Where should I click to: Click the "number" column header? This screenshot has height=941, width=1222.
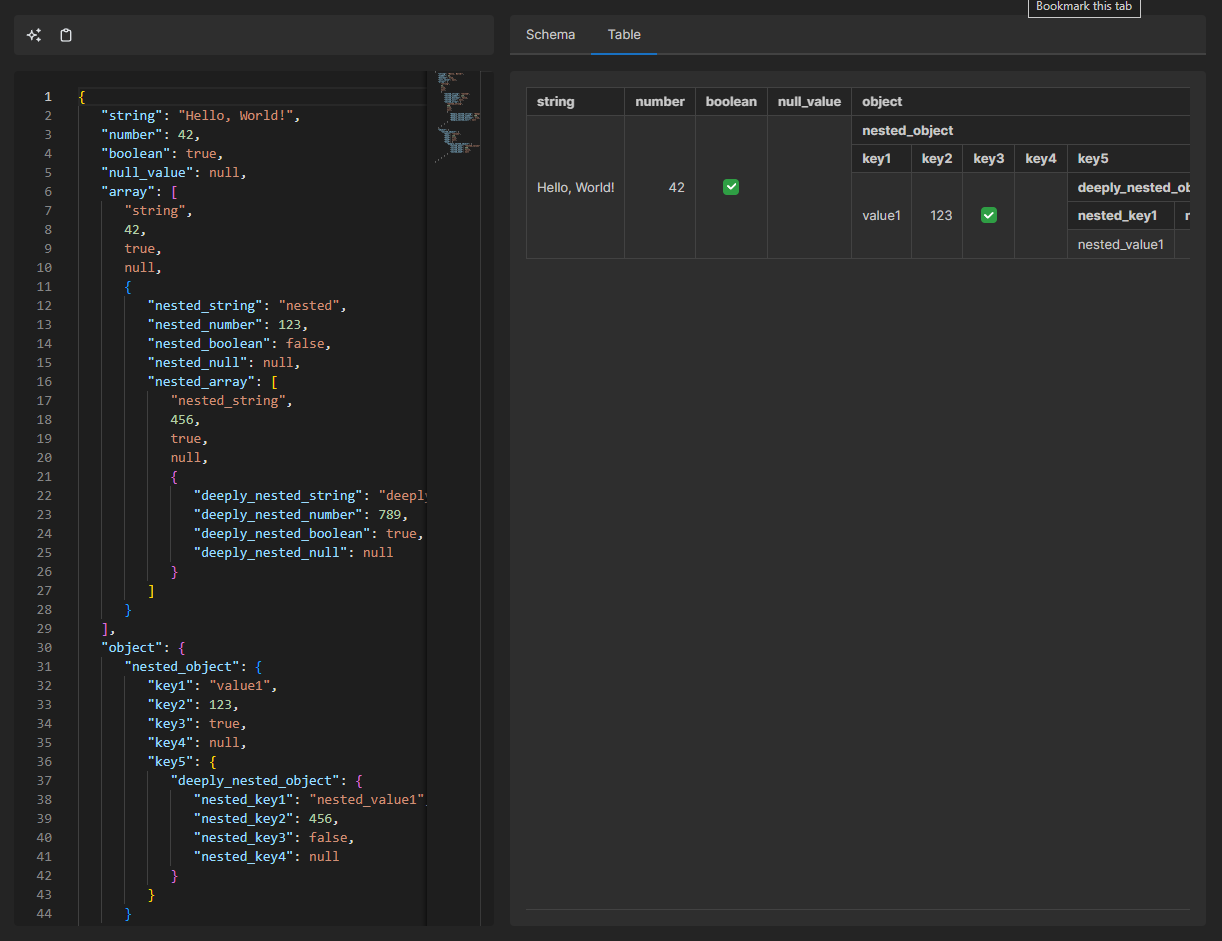(660, 101)
